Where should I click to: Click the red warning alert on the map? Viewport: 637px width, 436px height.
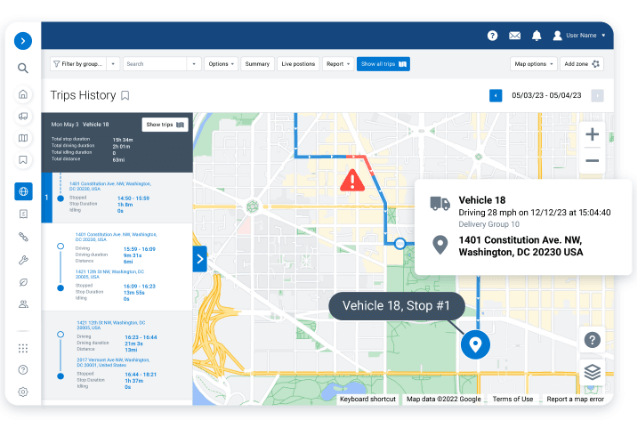[352, 180]
